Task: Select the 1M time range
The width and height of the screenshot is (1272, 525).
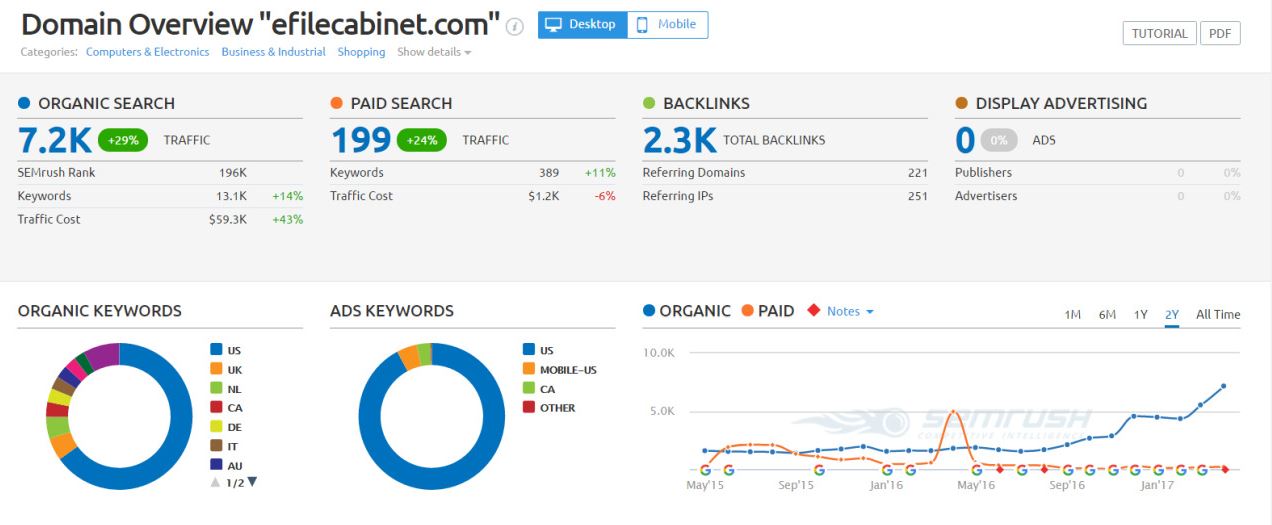Action: pyautogui.click(x=1072, y=314)
